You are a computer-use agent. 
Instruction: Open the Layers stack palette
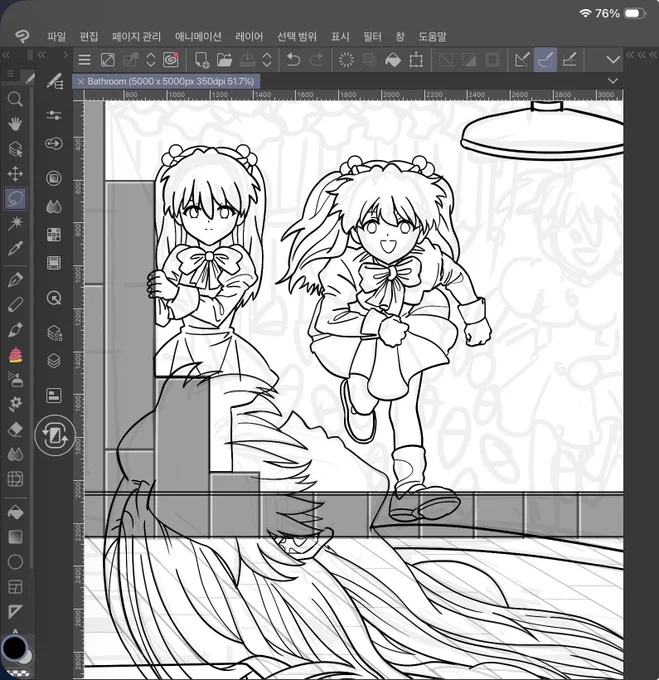(x=54, y=361)
